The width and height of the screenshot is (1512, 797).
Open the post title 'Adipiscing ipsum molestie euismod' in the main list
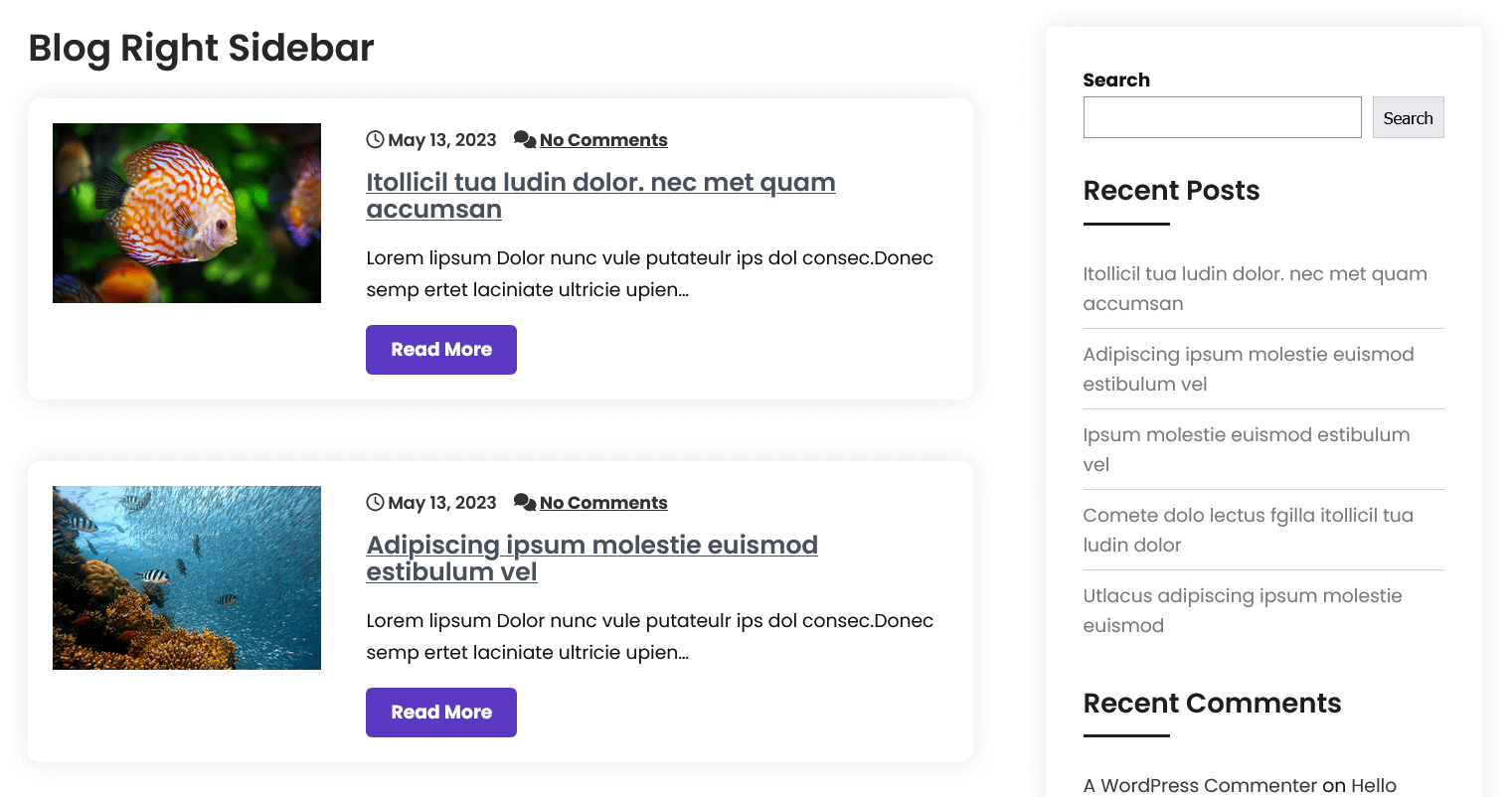[x=591, y=558]
